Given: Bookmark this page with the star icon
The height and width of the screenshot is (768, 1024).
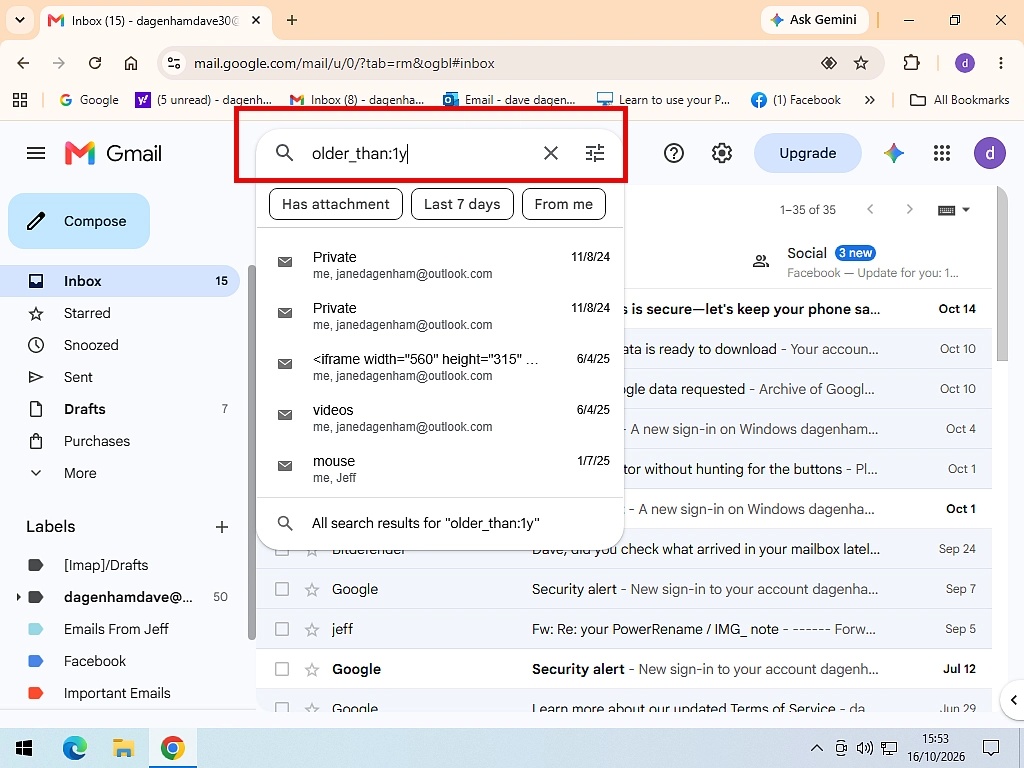Looking at the screenshot, I should 861,63.
